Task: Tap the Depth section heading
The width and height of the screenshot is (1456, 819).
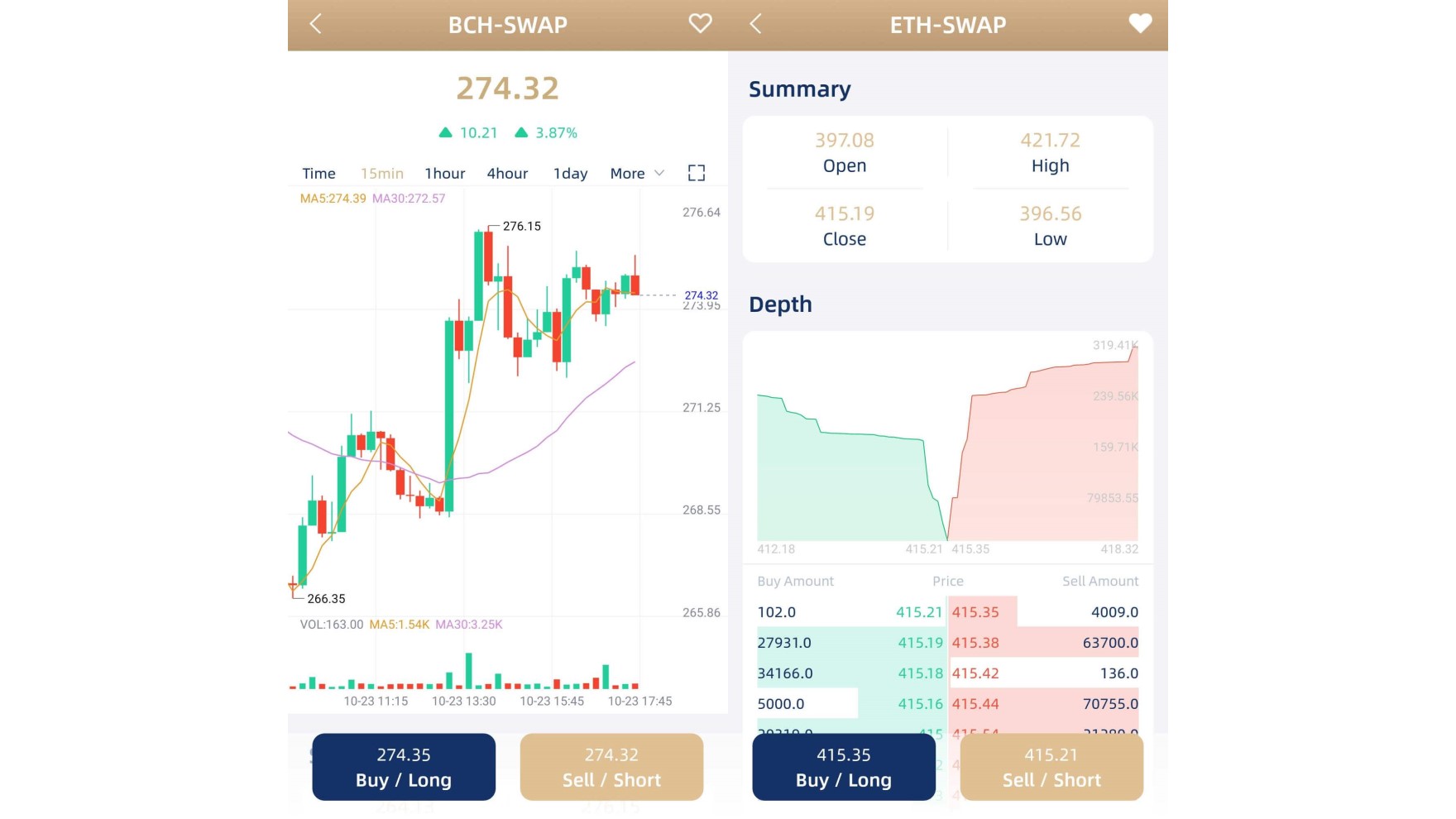Action: point(780,304)
